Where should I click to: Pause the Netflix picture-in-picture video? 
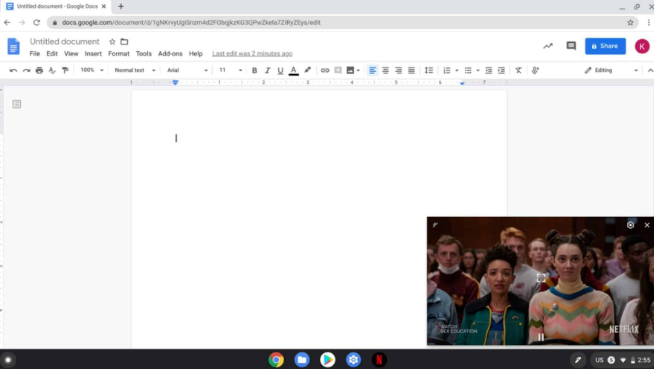pyautogui.click(x=541, y=337)
